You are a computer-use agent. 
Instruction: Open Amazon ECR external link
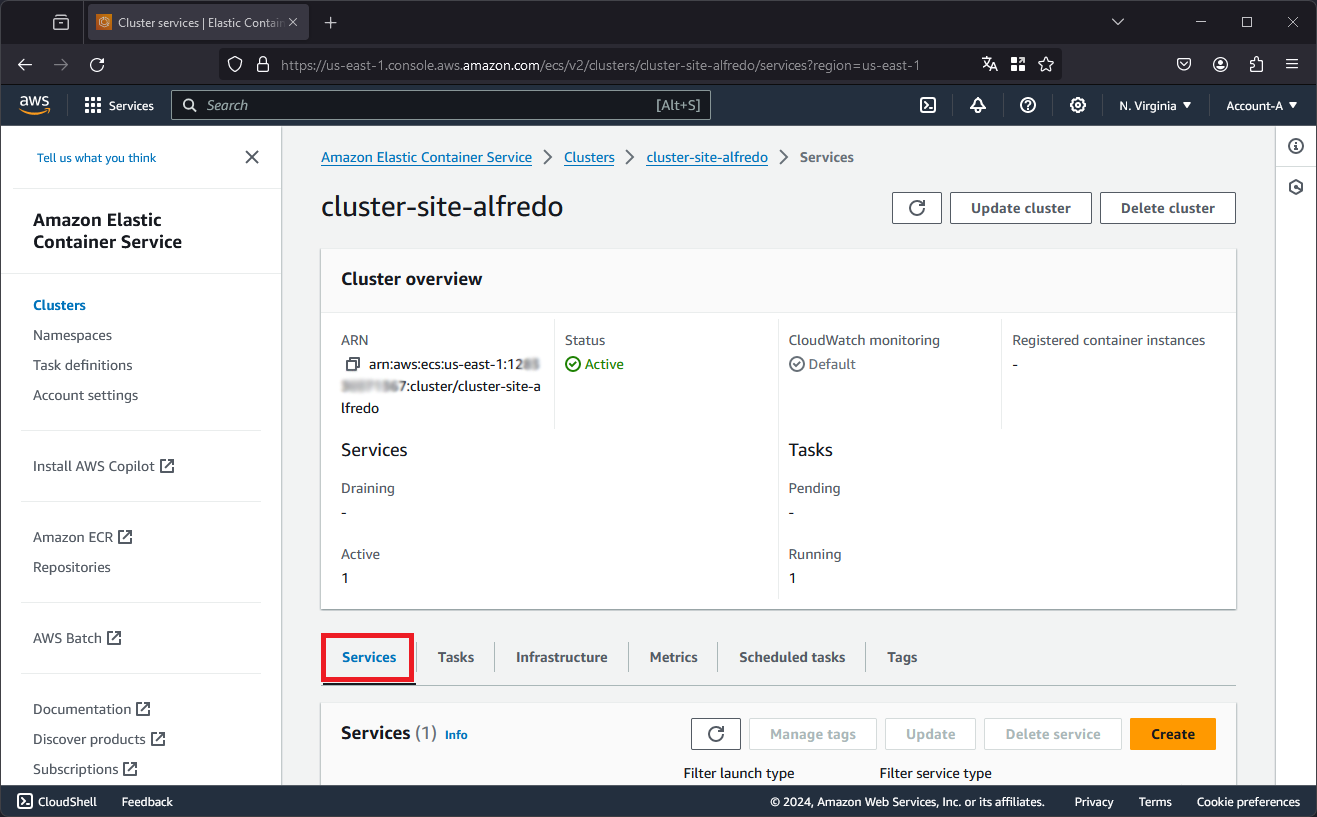point(83,537)
